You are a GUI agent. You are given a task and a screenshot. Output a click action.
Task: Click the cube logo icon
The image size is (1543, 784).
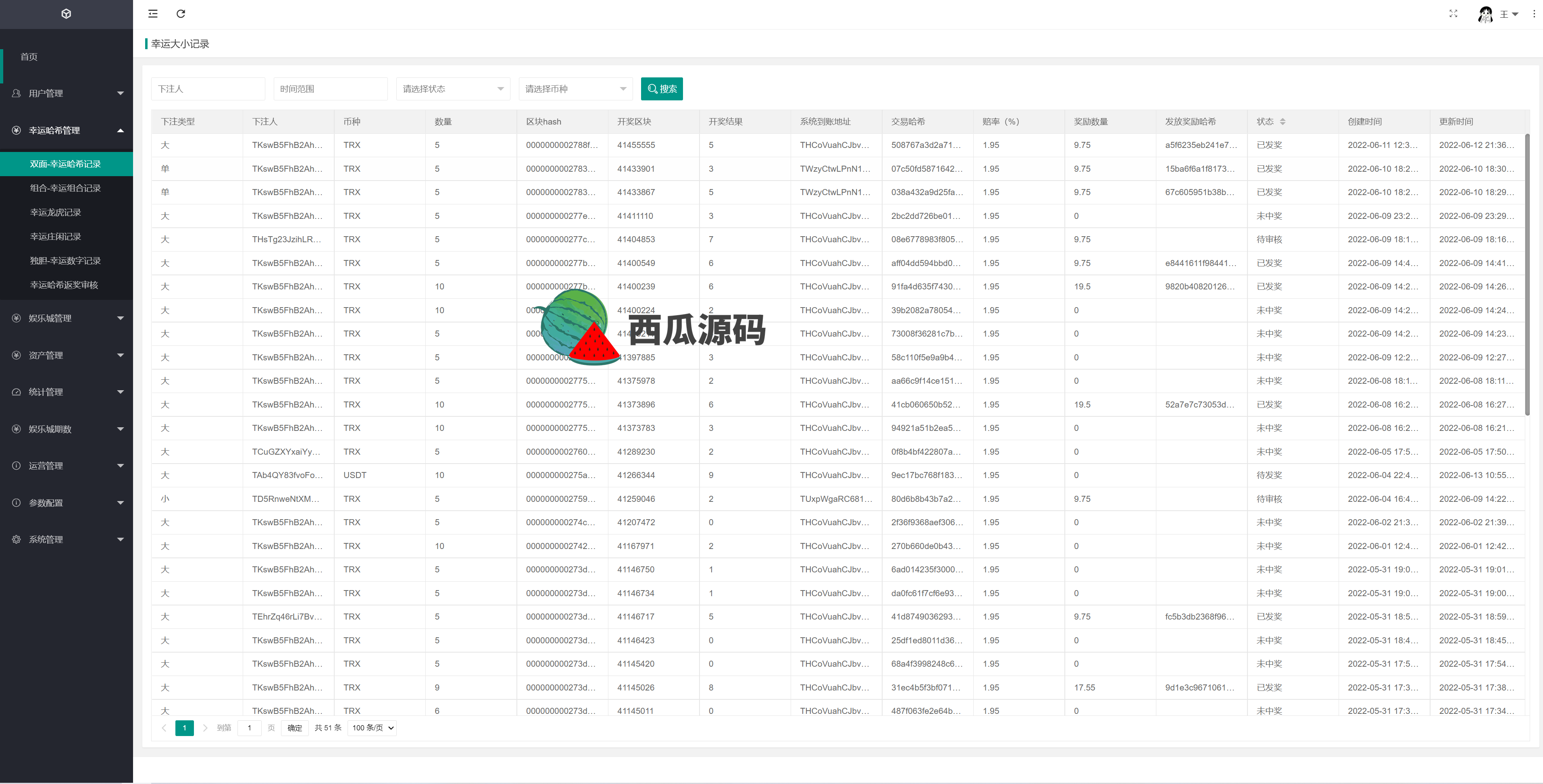click(67, 14)
